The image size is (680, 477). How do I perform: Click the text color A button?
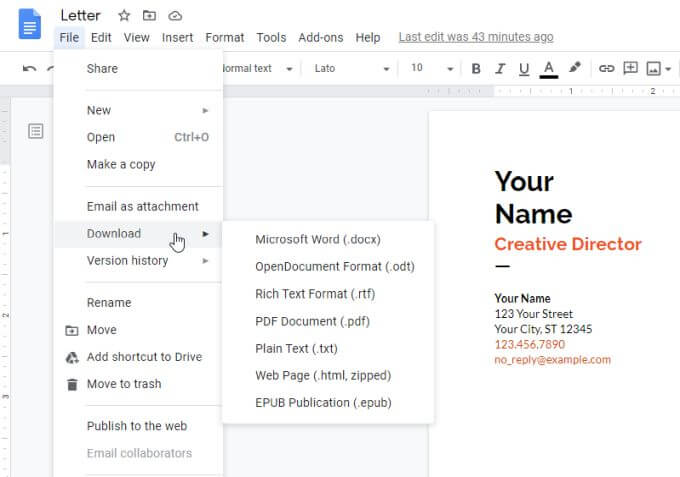548,69
